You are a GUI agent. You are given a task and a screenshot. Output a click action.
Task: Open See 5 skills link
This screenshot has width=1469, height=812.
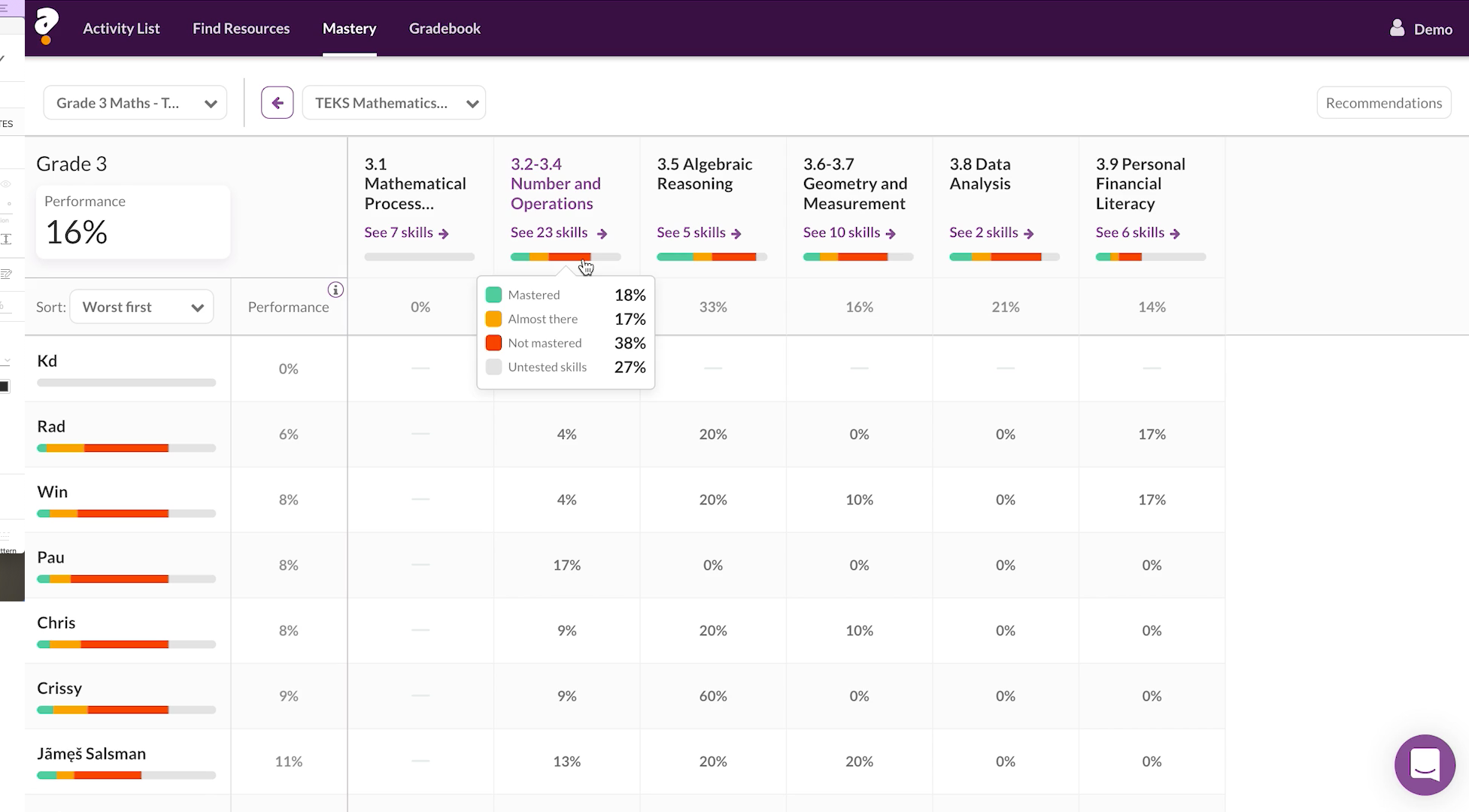click(691, 233)
